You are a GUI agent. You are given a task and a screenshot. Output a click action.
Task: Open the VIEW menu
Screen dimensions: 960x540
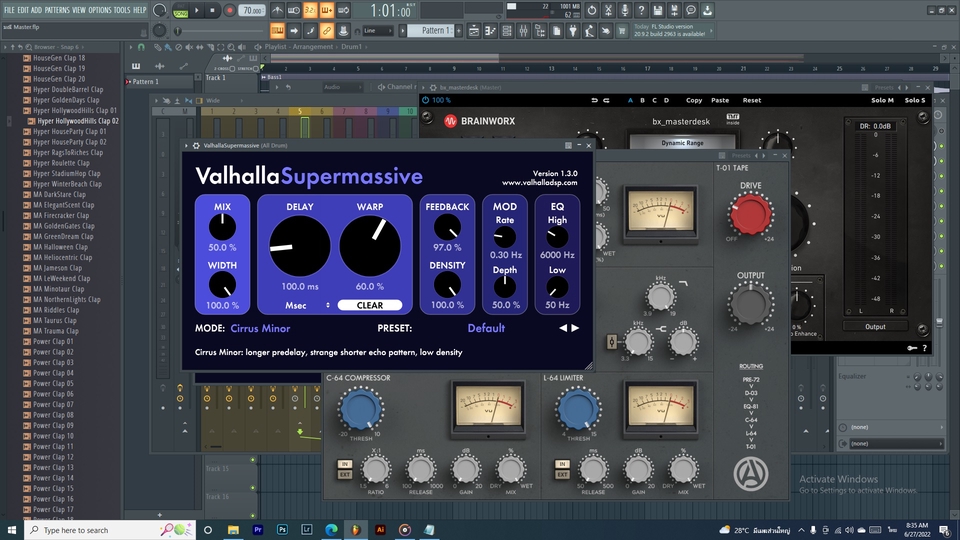[x=79, y=10]
